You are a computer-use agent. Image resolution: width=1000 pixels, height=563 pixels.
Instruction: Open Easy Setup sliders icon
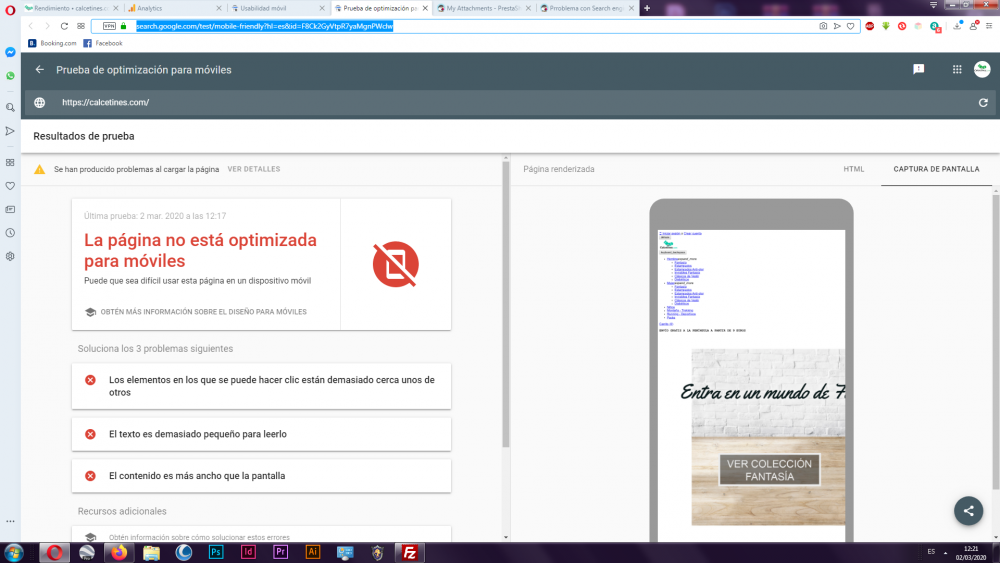(989, 26)
